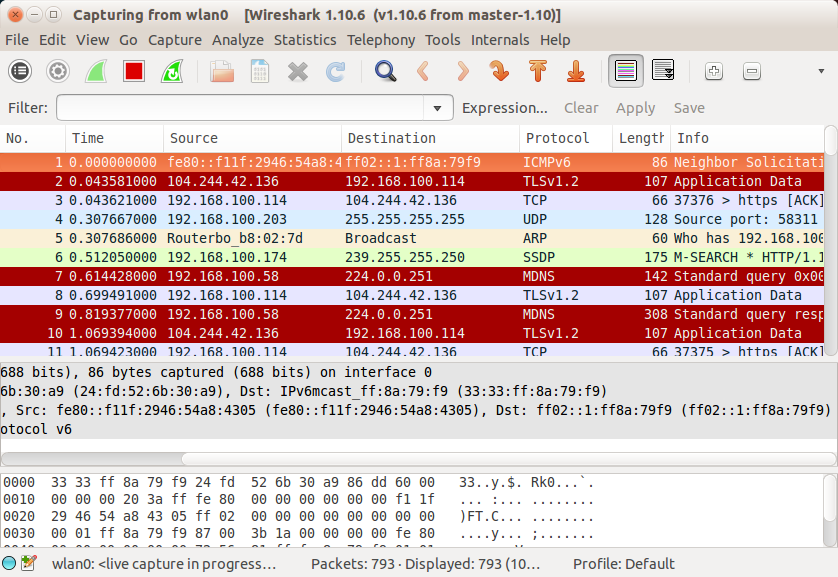The width and height of the screenshot is (838, 577).
Task: Select the IPv6 source fe80 detail line
Action: [418, 410]
